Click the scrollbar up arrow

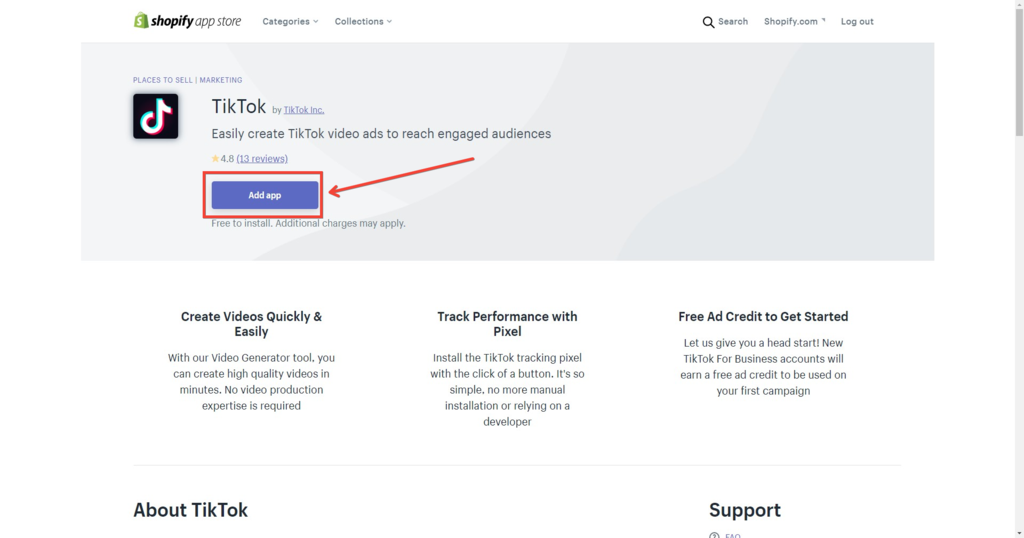coord(1018,5)
